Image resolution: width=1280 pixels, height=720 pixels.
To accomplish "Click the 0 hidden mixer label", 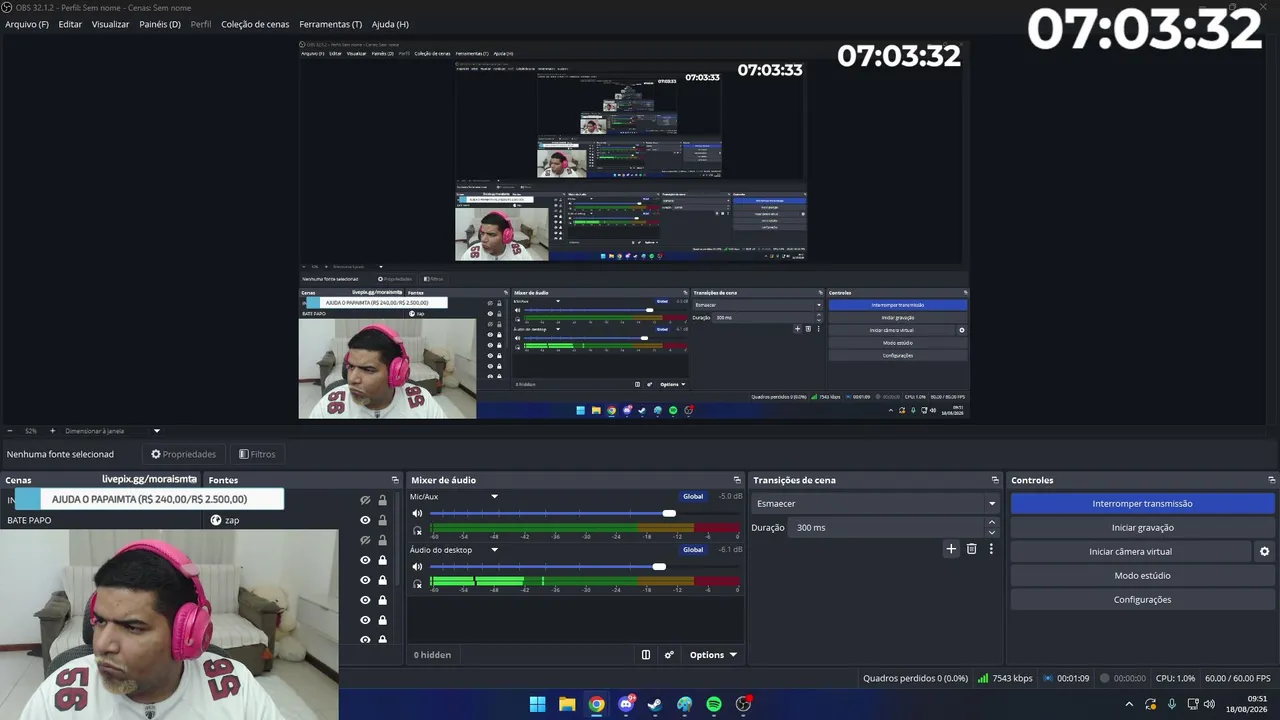I will pos(432,655).
